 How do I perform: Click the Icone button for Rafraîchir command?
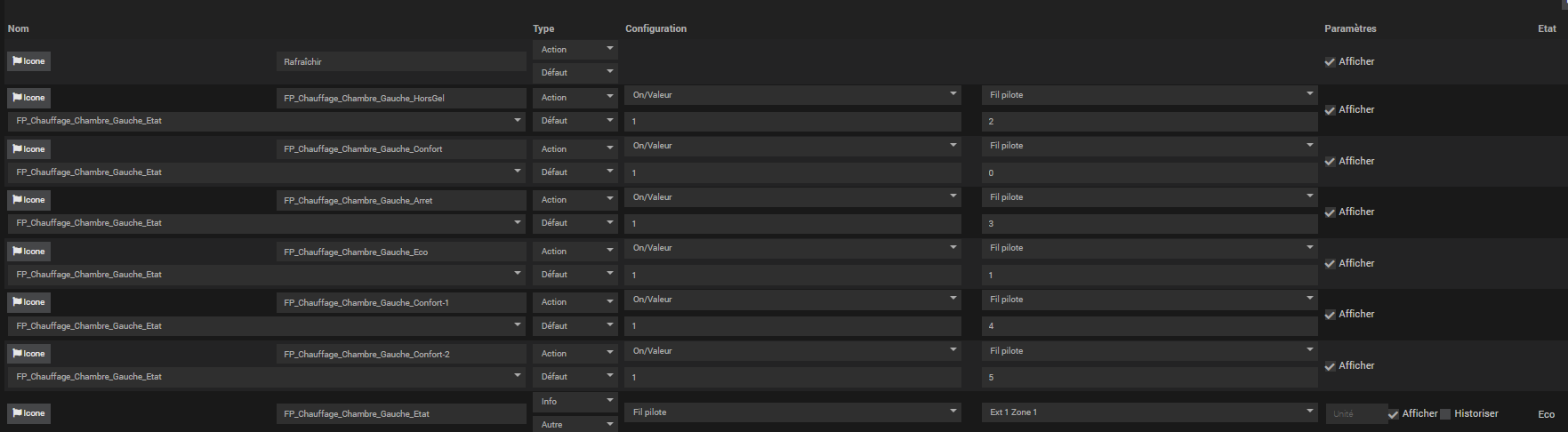tap(28, 61)
